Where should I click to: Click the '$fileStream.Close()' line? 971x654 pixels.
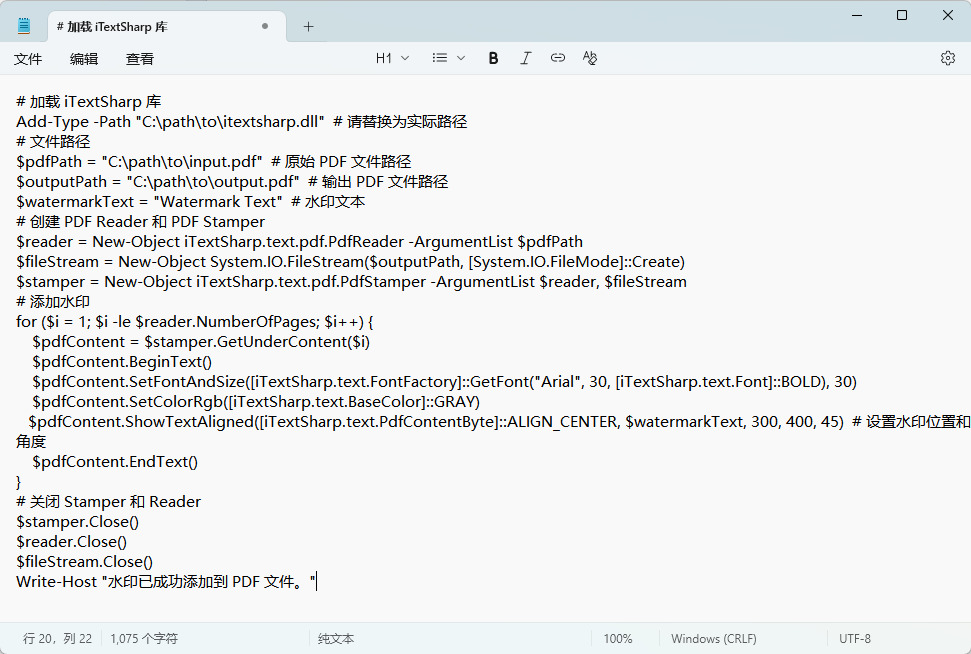point(84,562)
